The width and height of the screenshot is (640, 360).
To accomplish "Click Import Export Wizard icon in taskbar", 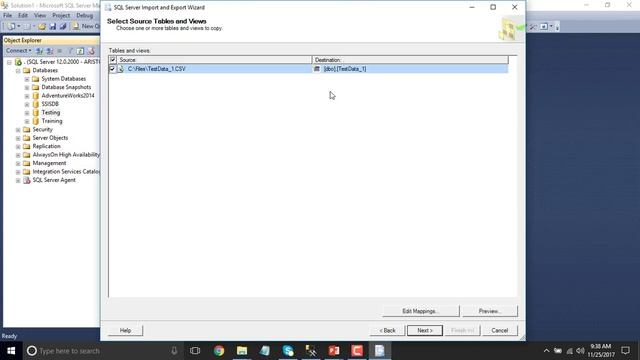I will [x=380, y=351].
